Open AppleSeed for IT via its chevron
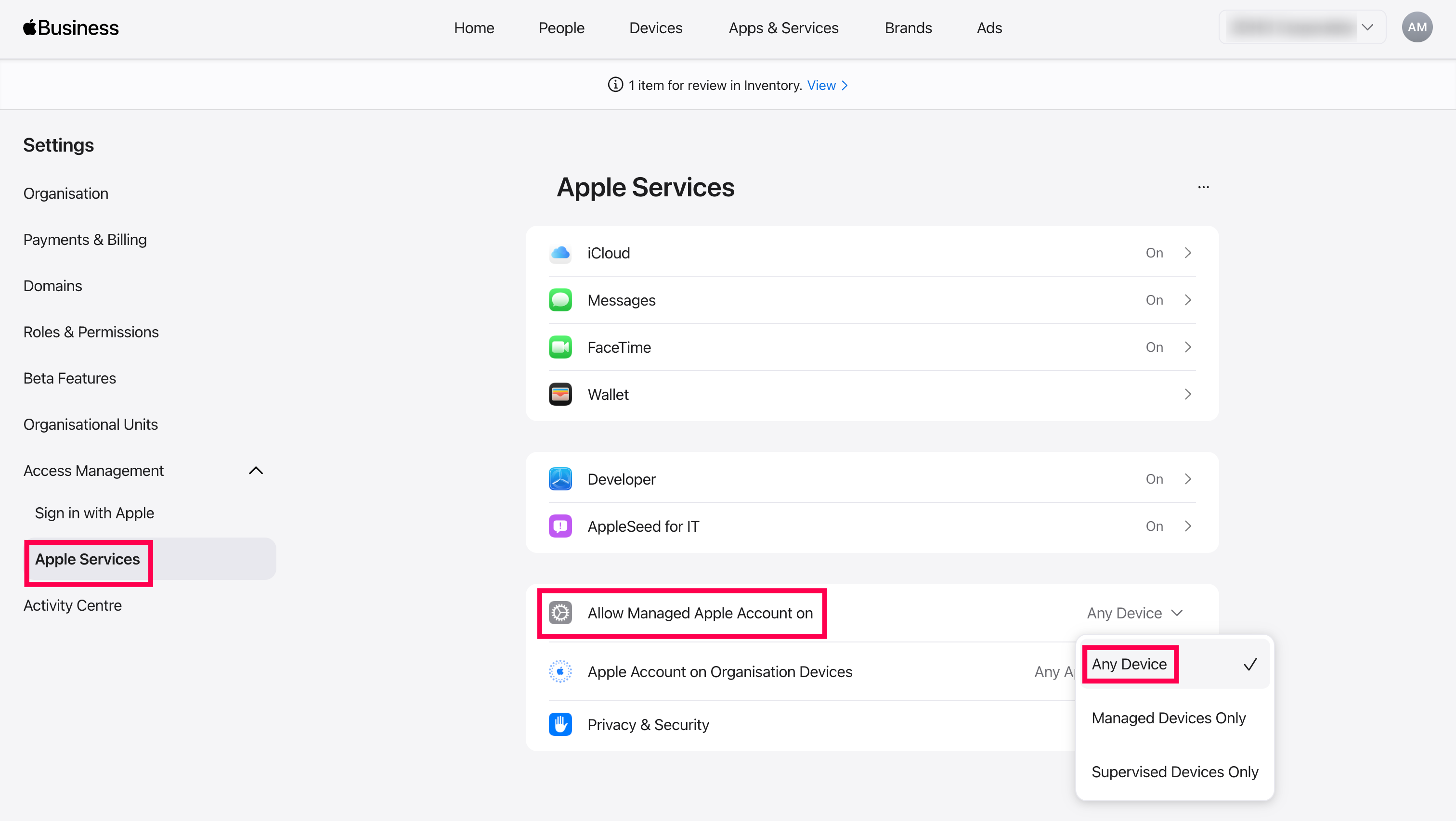 coord(1187,526)
